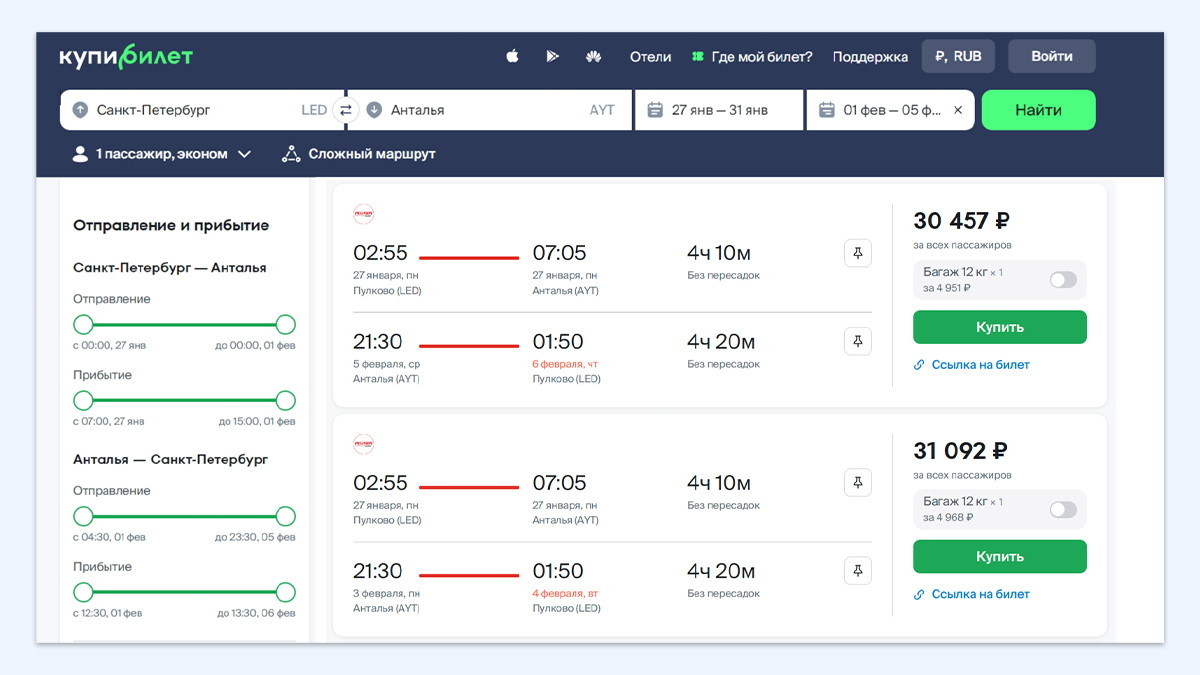Screen dimensions: 1200x675
Task: Pin the 5 February return flight
Action: pos(857,342)
